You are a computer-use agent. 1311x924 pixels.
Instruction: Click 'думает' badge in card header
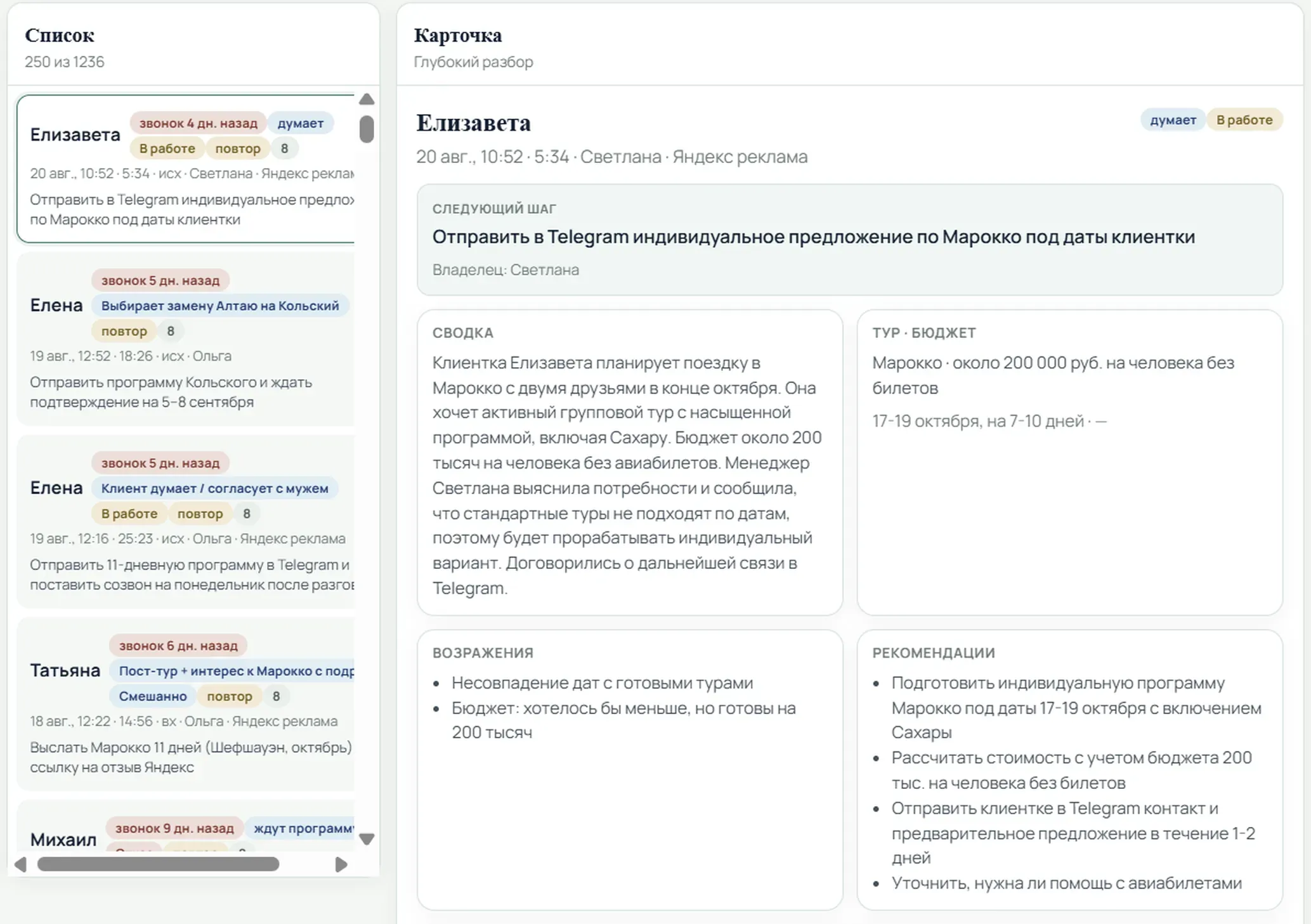coord(1173,120)
